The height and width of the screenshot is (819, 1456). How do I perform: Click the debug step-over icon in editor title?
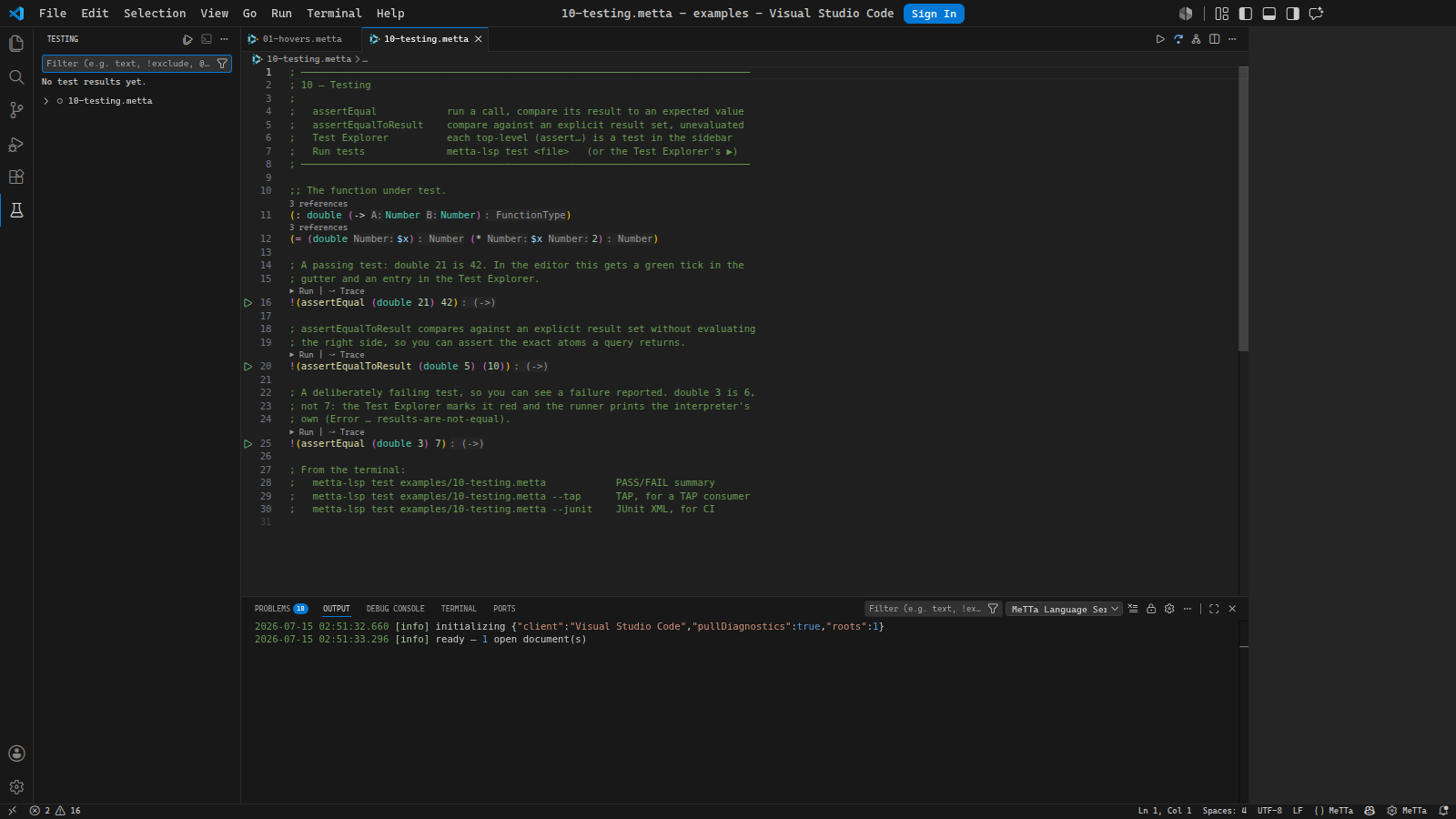point(1178,39)
